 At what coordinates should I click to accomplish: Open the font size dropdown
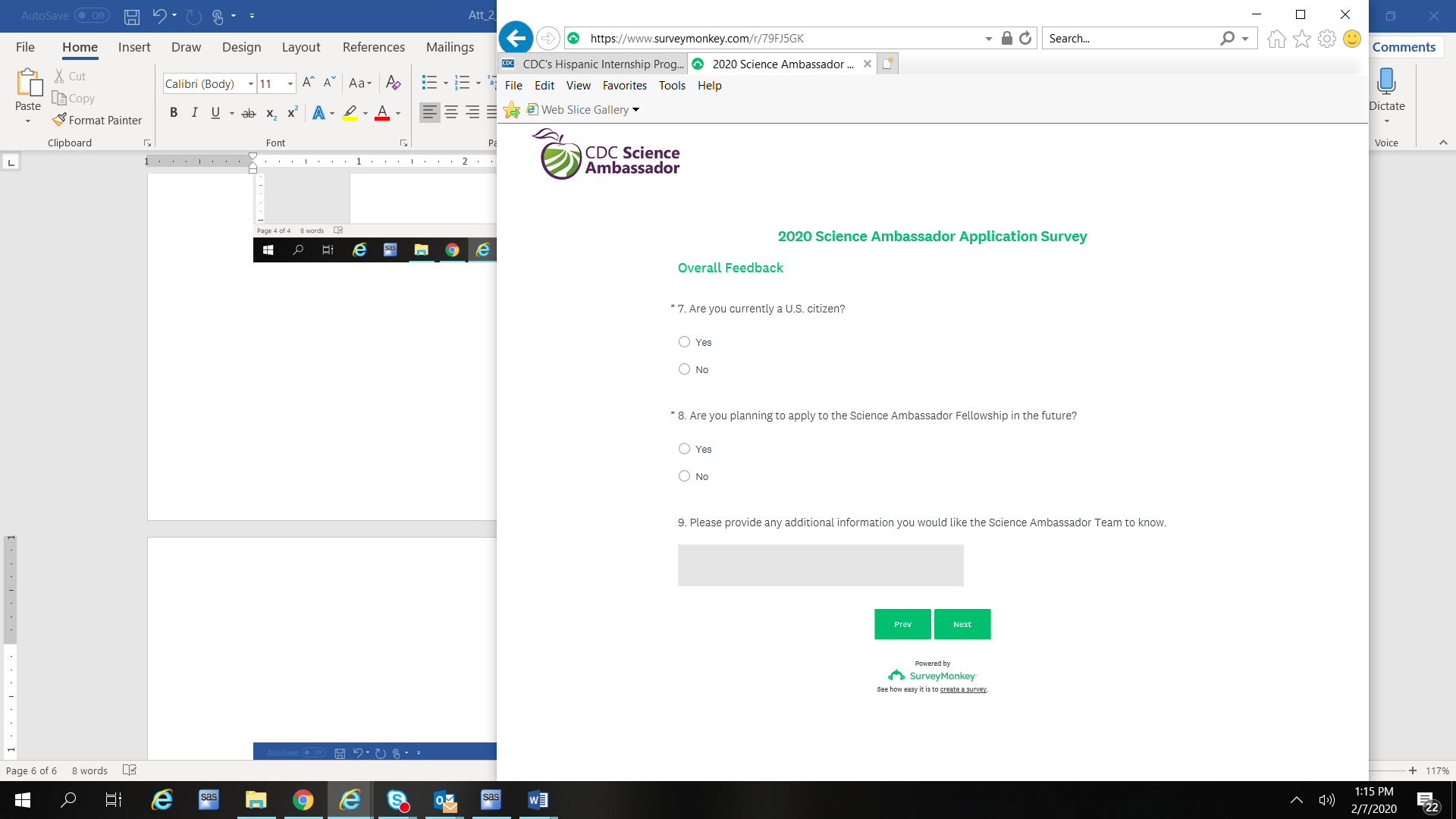coord(290,84)
